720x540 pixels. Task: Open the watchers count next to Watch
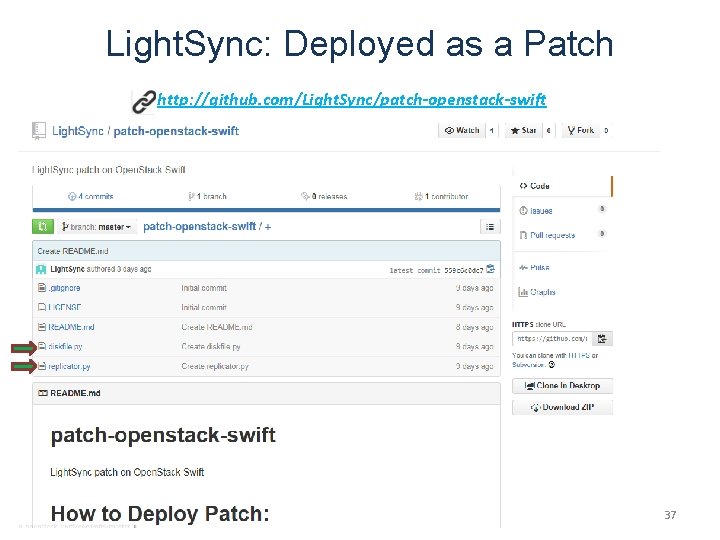(492, 130)
